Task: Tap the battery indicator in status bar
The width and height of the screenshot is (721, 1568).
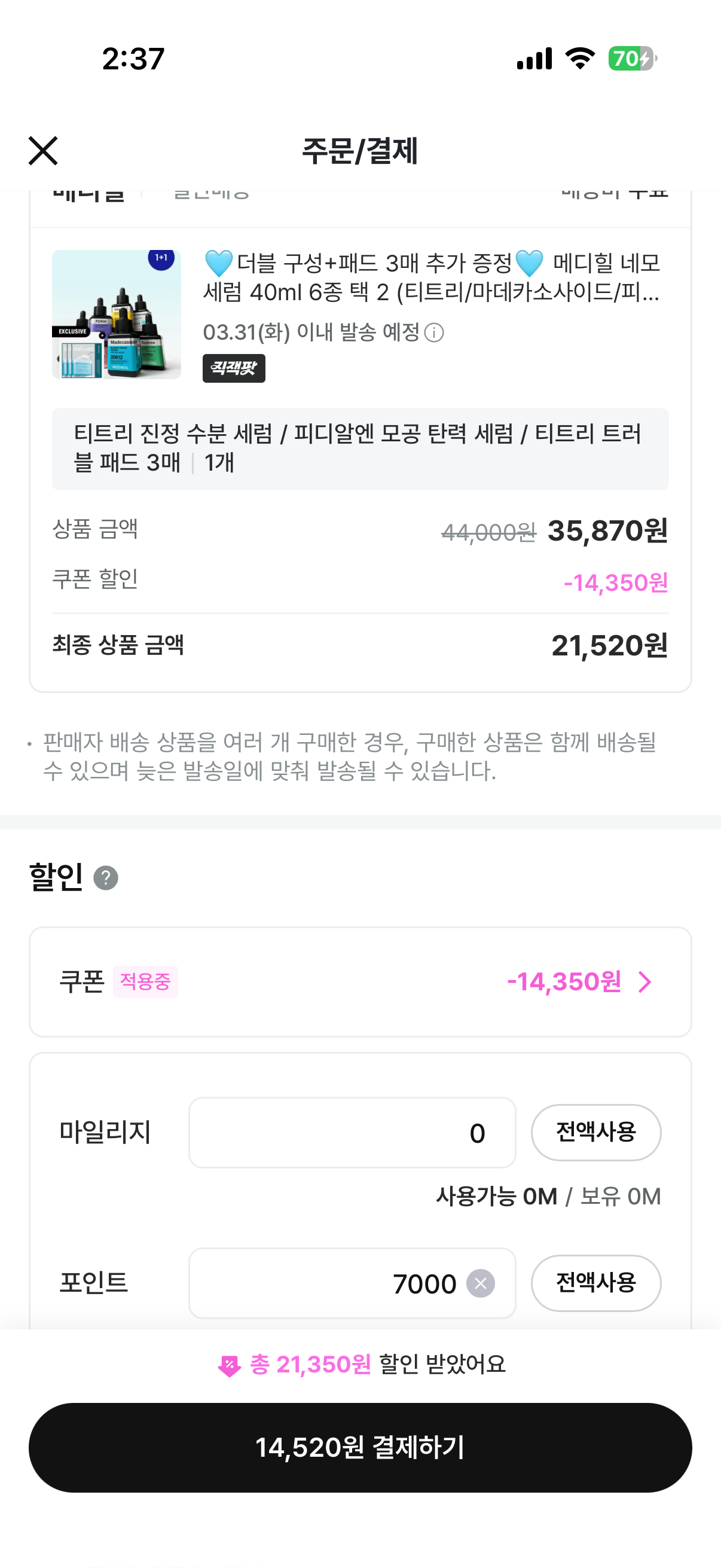Action: point(631,59)
